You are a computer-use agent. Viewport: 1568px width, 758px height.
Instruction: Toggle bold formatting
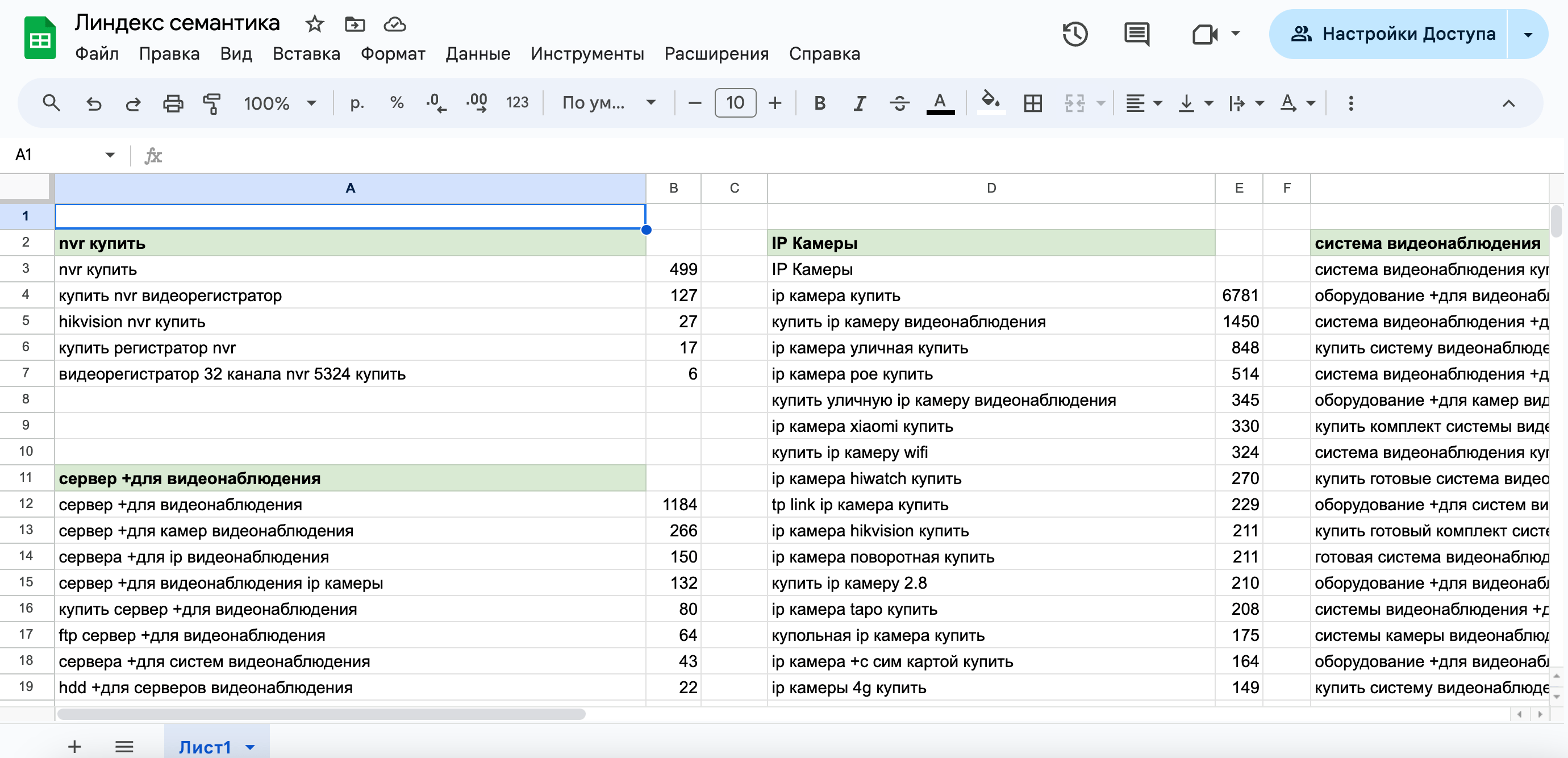coord(820,103)
